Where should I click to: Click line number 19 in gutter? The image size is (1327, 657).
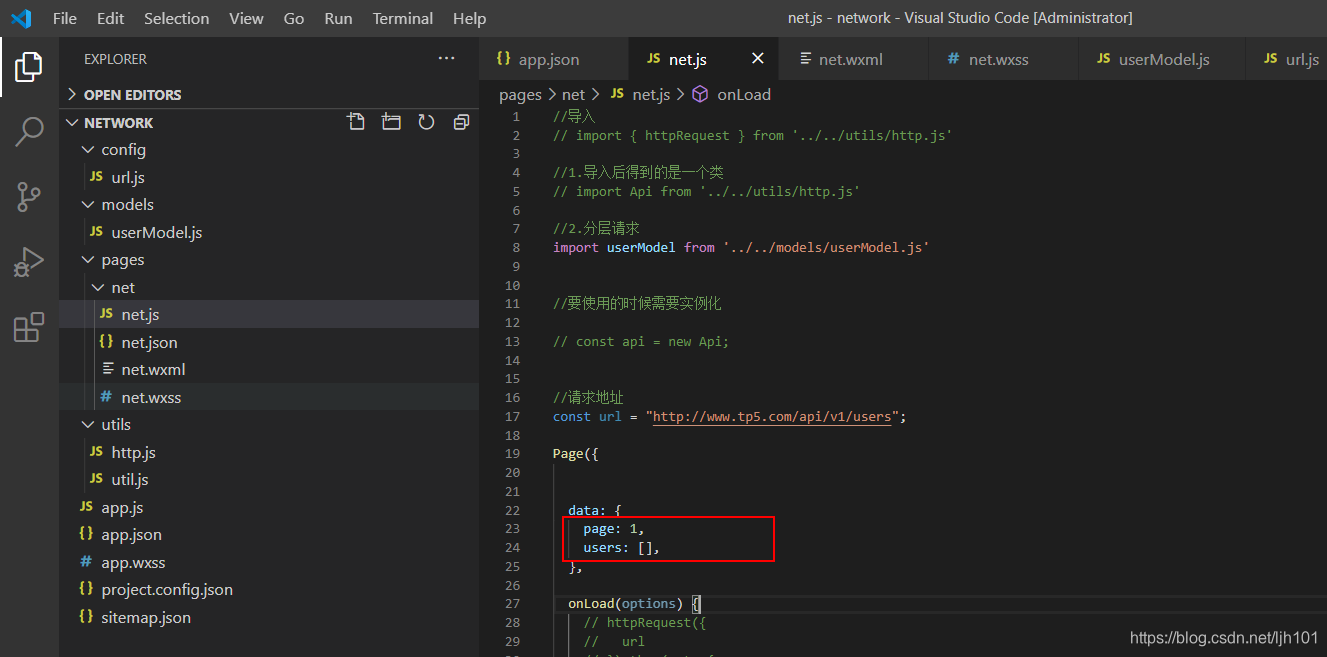[x=512, y=454]
